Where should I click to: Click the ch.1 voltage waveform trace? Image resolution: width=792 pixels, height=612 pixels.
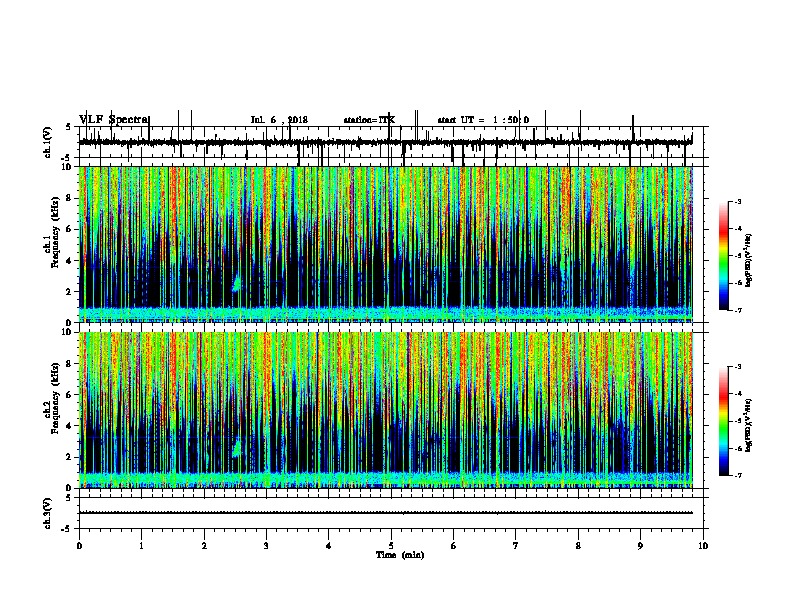coord(385,142)
